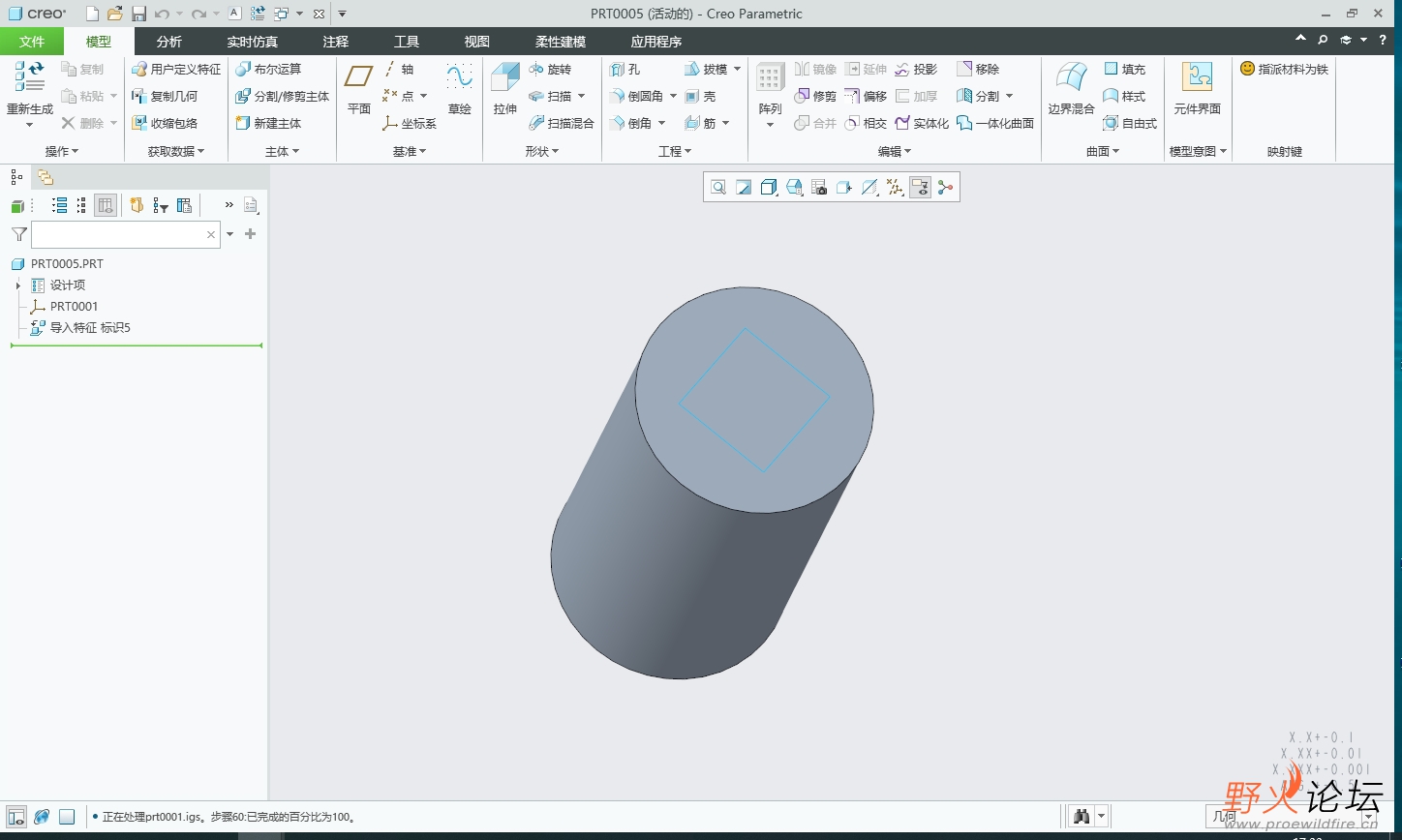Open saved orientations in graphics toolbar
Viewport: 1402px width, 840px height.
click(x=794, y=188)
